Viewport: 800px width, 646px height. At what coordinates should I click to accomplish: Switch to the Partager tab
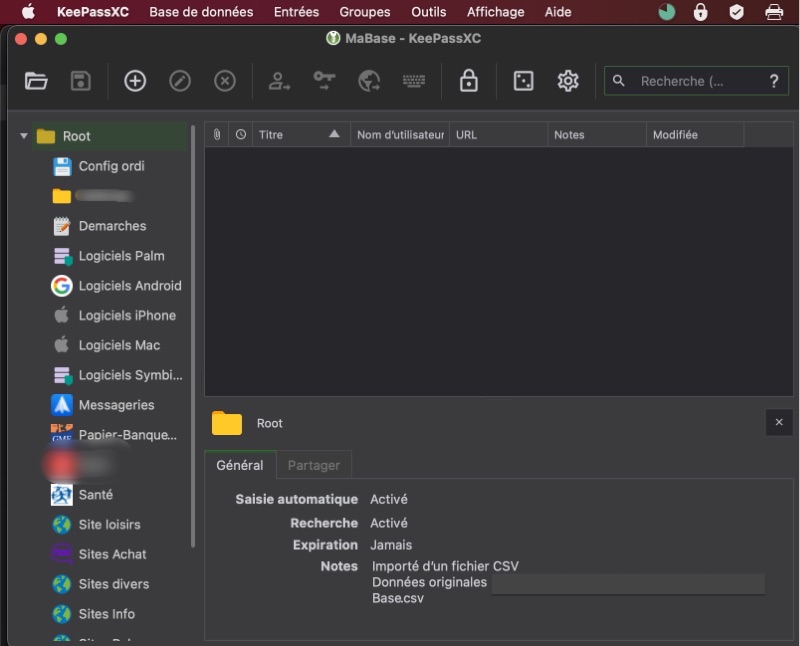(314, 465)
